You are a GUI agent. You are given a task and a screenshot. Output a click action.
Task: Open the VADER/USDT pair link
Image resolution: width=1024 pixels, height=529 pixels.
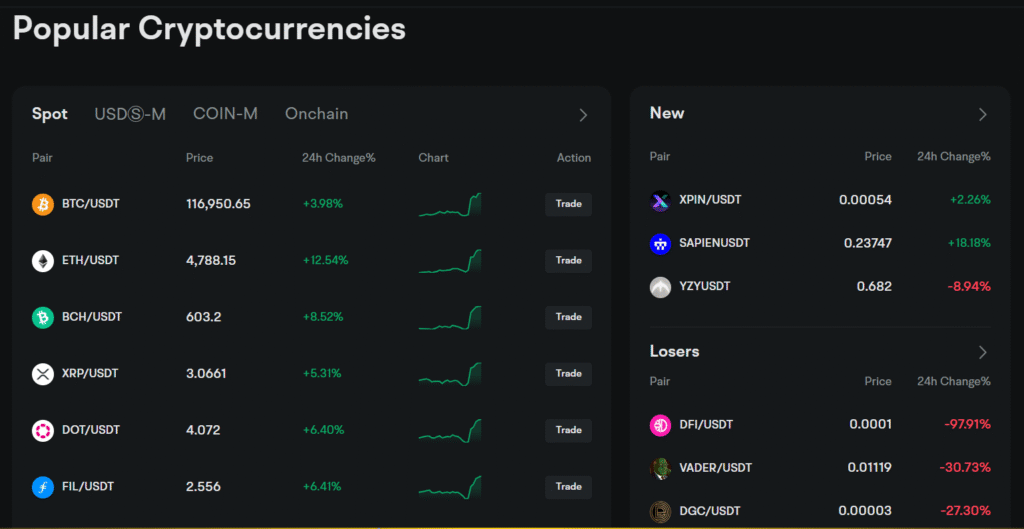tap(715, 468)
